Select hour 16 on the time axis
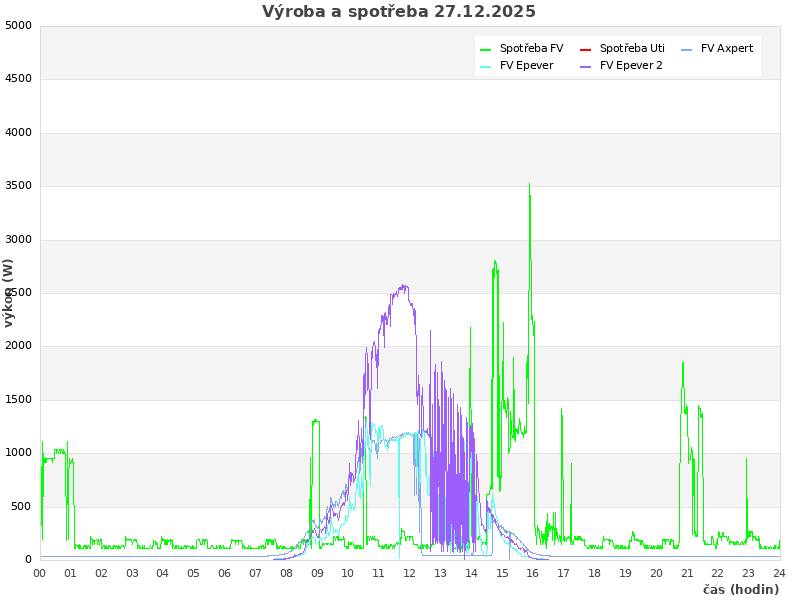Screen dimensions: 800x600 533,573
